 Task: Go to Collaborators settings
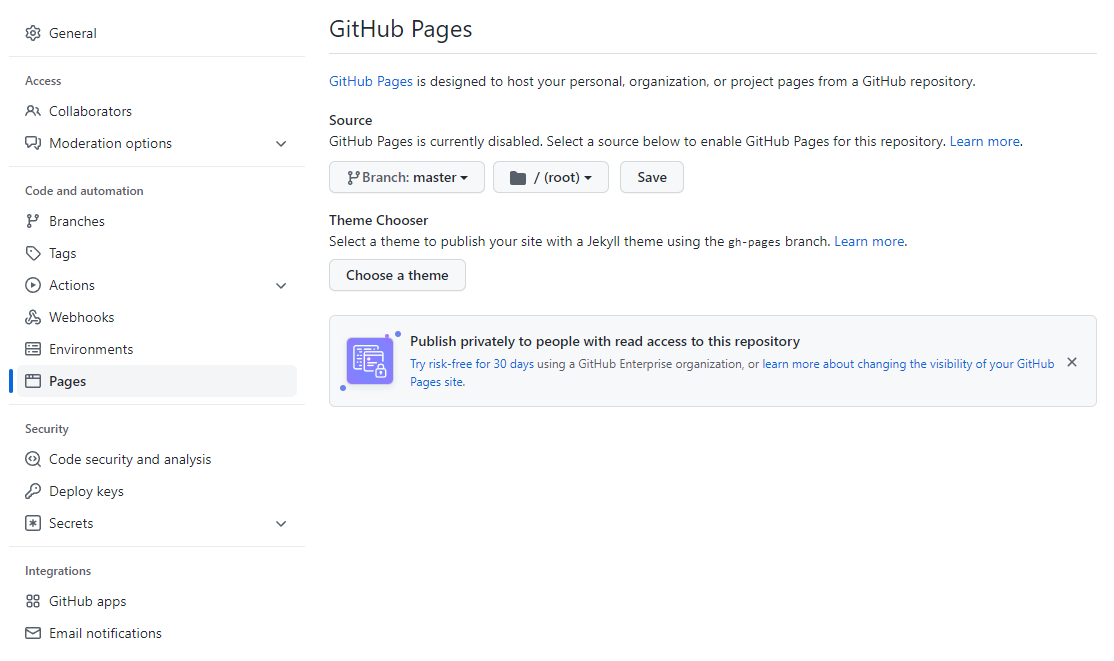click(157, 111)
